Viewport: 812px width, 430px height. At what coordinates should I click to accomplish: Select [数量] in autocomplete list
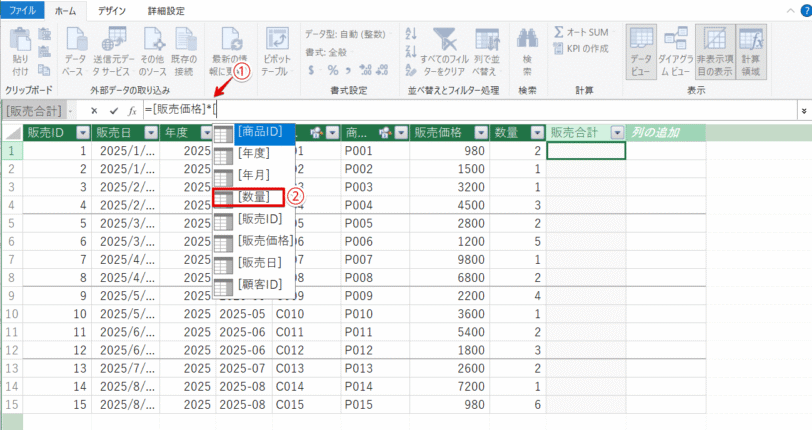point(249,197)
